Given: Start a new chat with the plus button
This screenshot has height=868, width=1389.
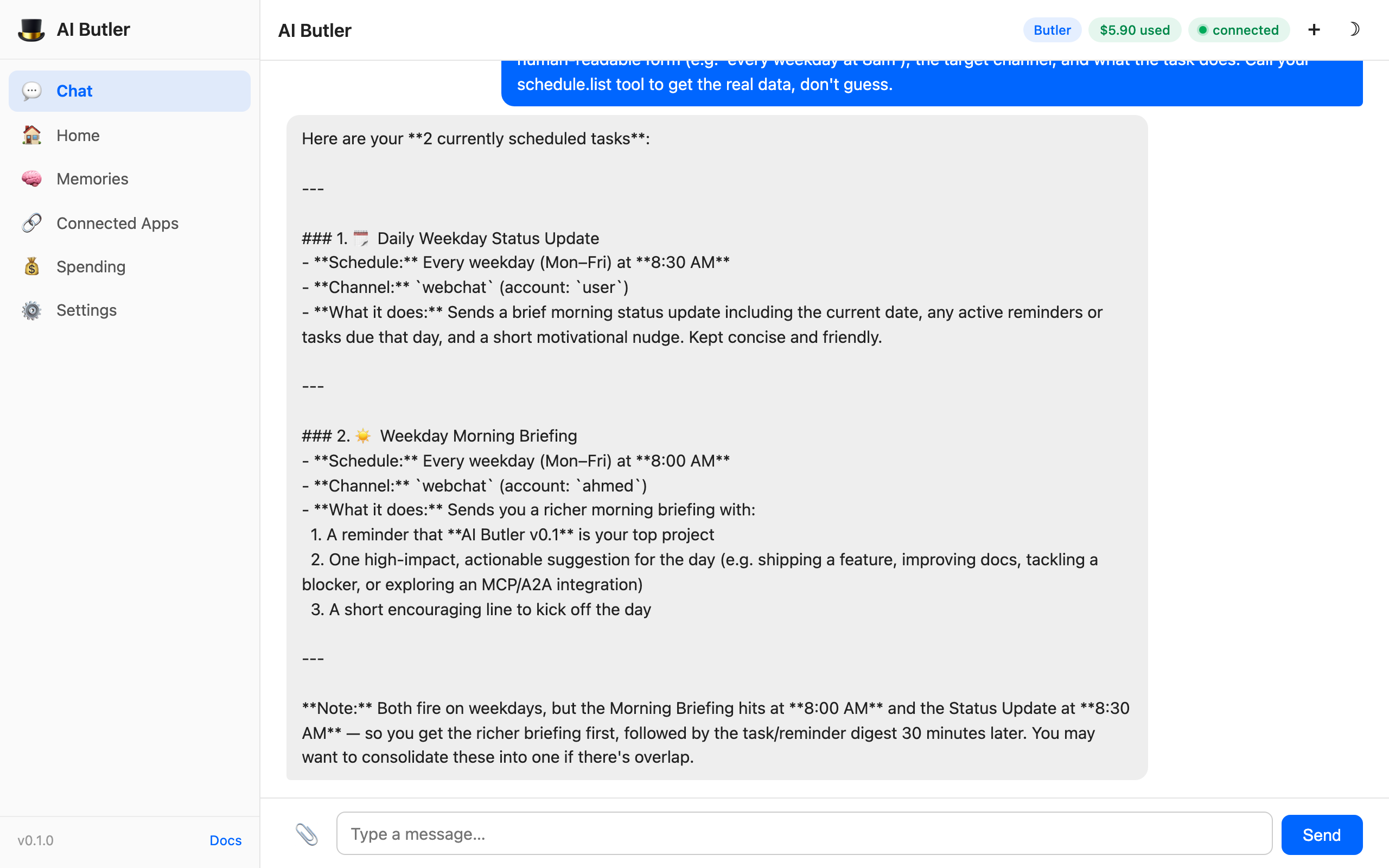Looking at the screenshot, I should pyautogui.click(x=1314, y=29).
